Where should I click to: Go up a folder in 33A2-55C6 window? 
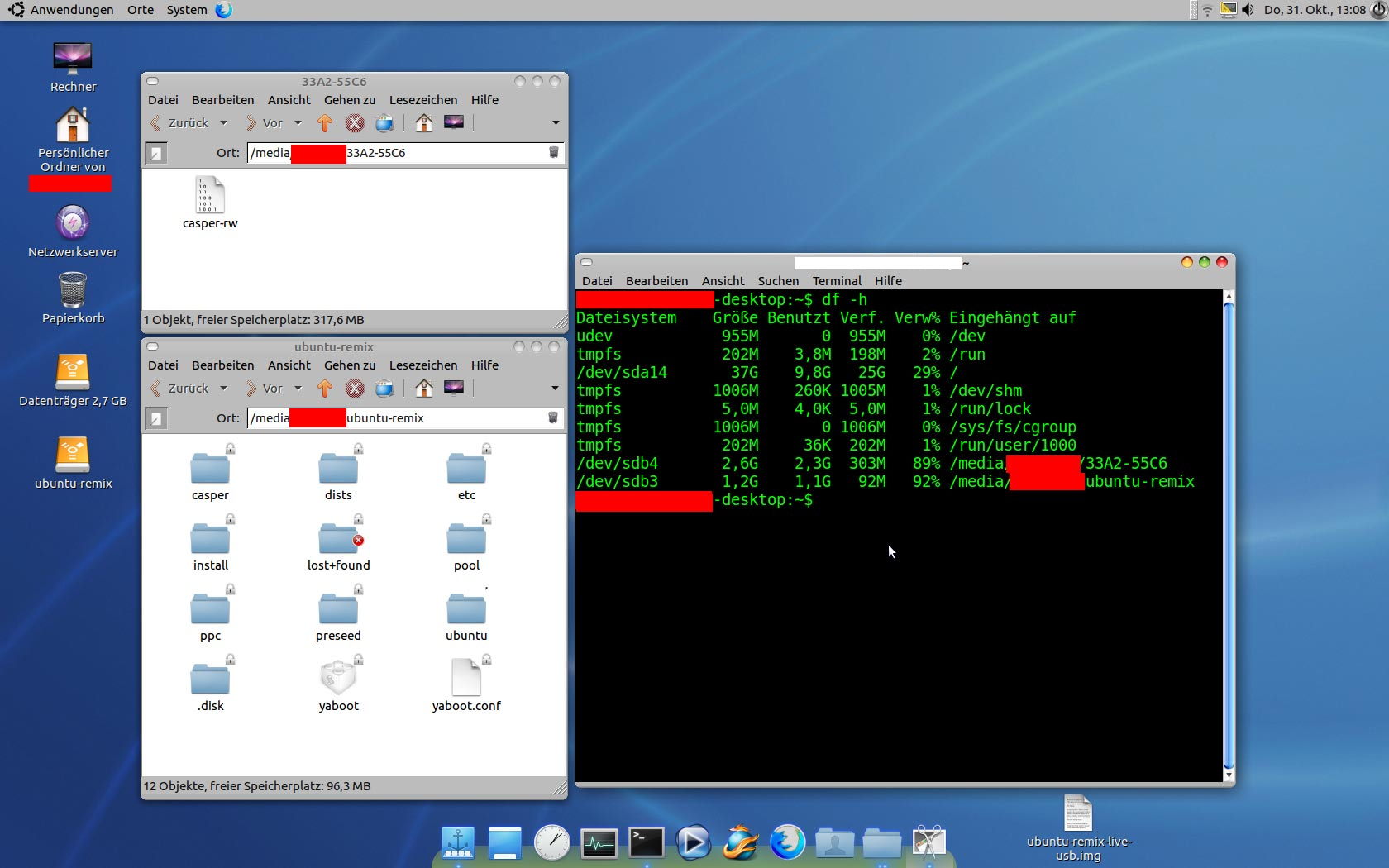[325, 123]
